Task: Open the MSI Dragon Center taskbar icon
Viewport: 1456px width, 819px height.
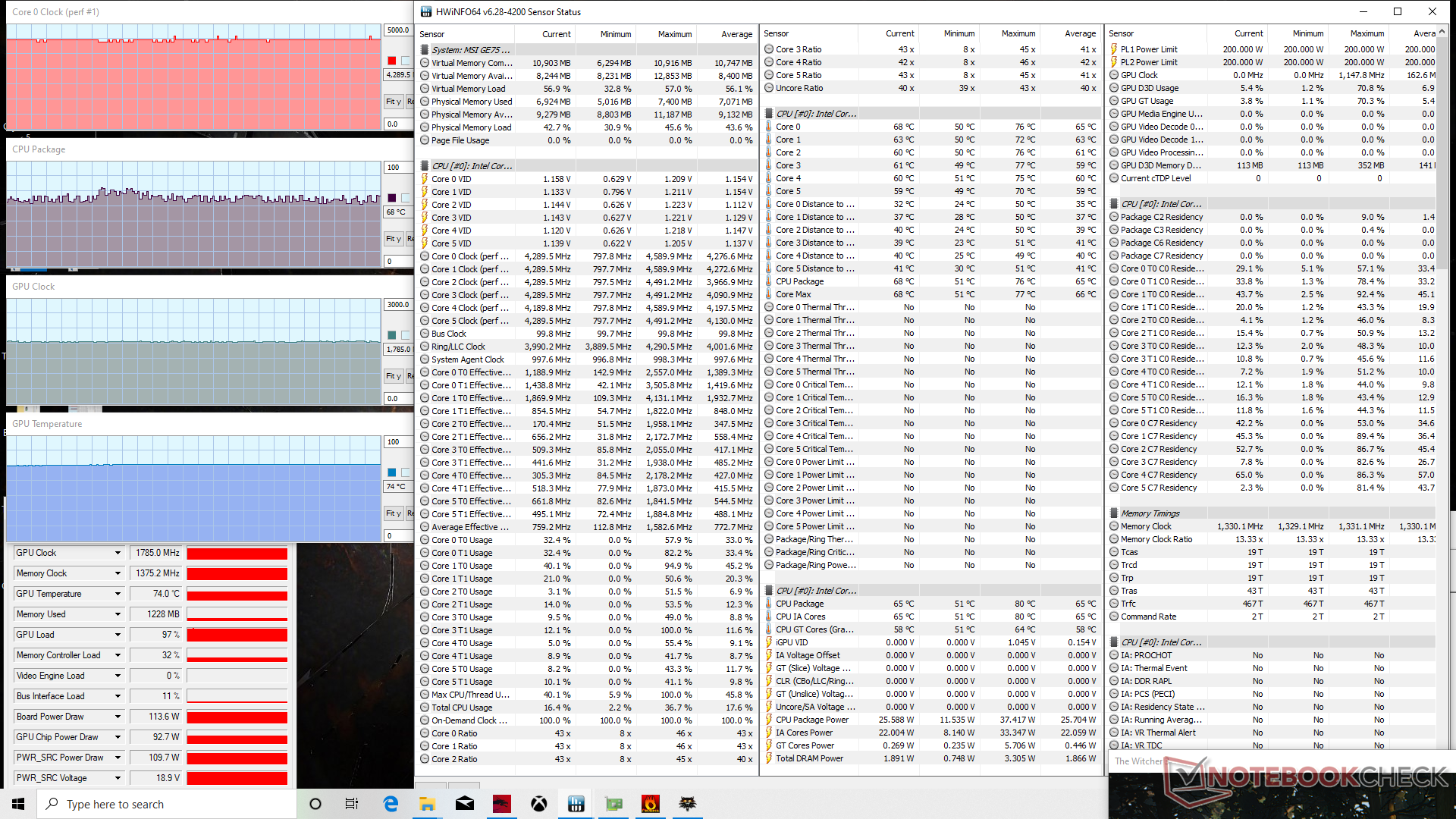Action: (x=502, y=804)
